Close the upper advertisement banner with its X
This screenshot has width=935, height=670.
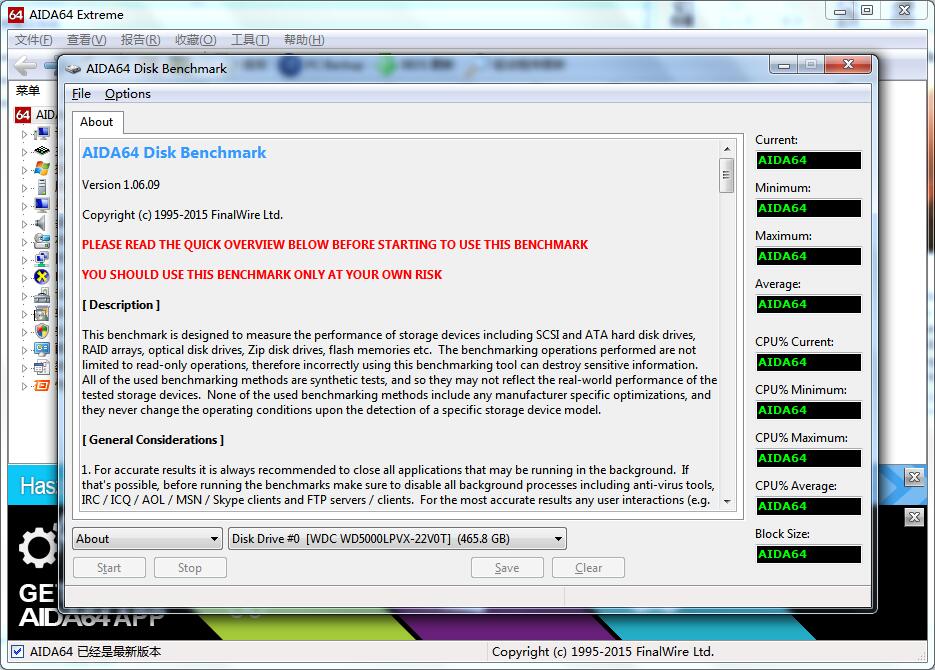coord(913,477)
